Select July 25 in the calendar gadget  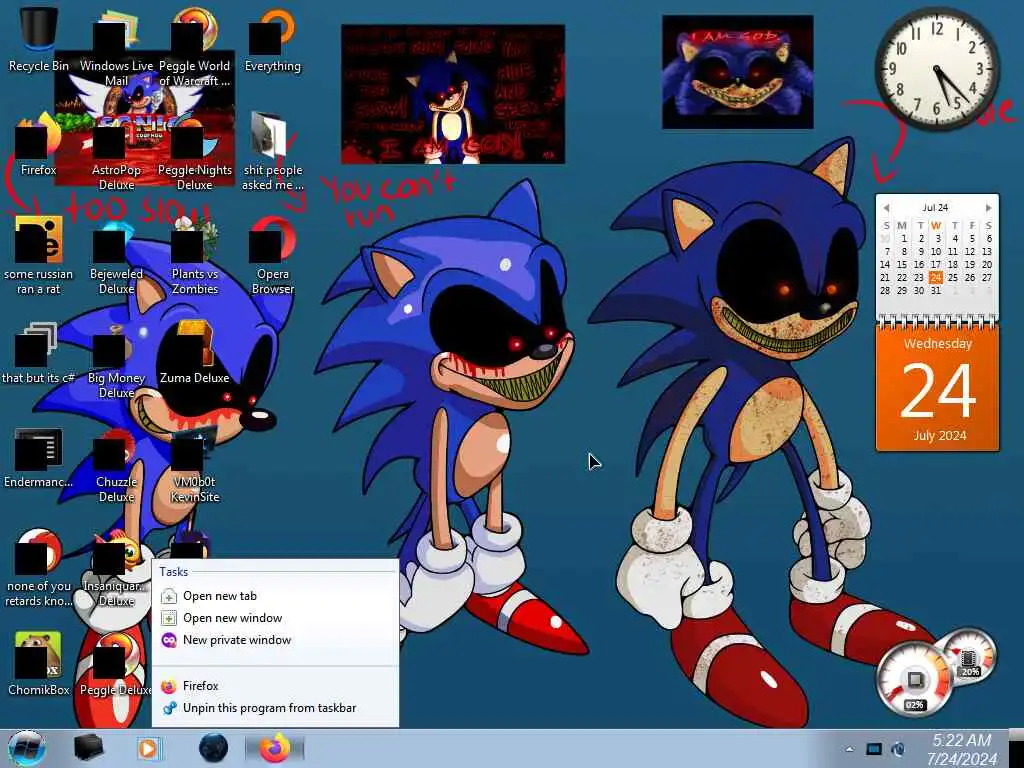pyautogui.click(x=953, y=278)
